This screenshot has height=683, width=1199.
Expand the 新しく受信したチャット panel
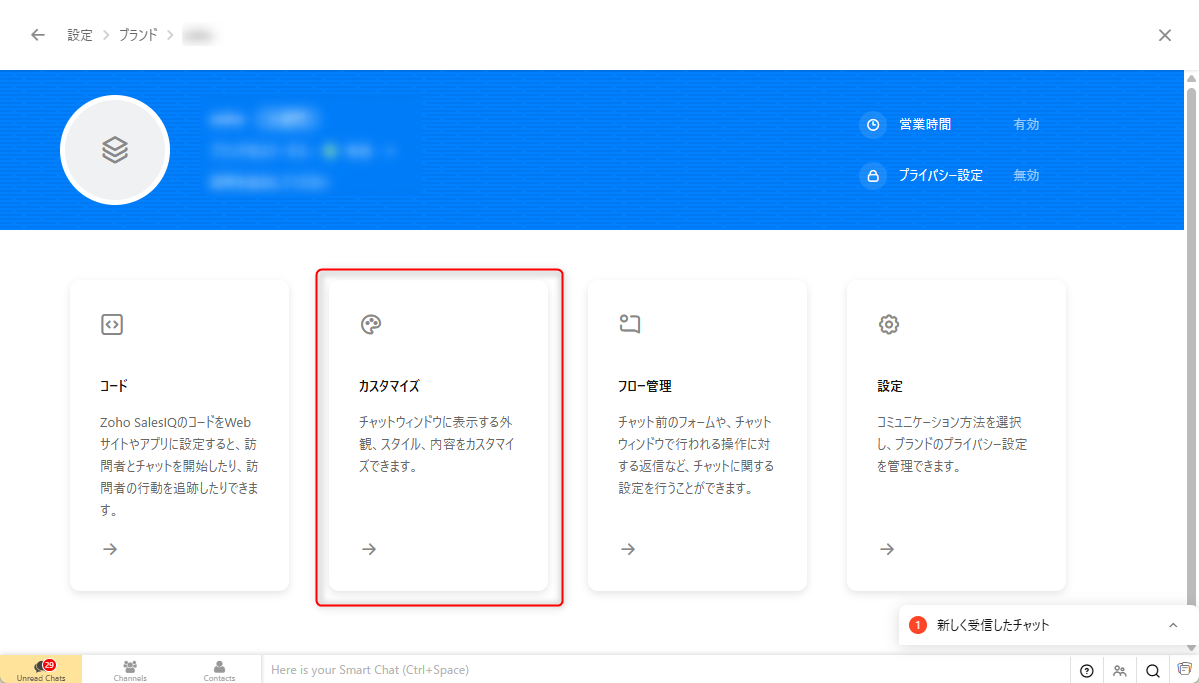click(1173, 625)
